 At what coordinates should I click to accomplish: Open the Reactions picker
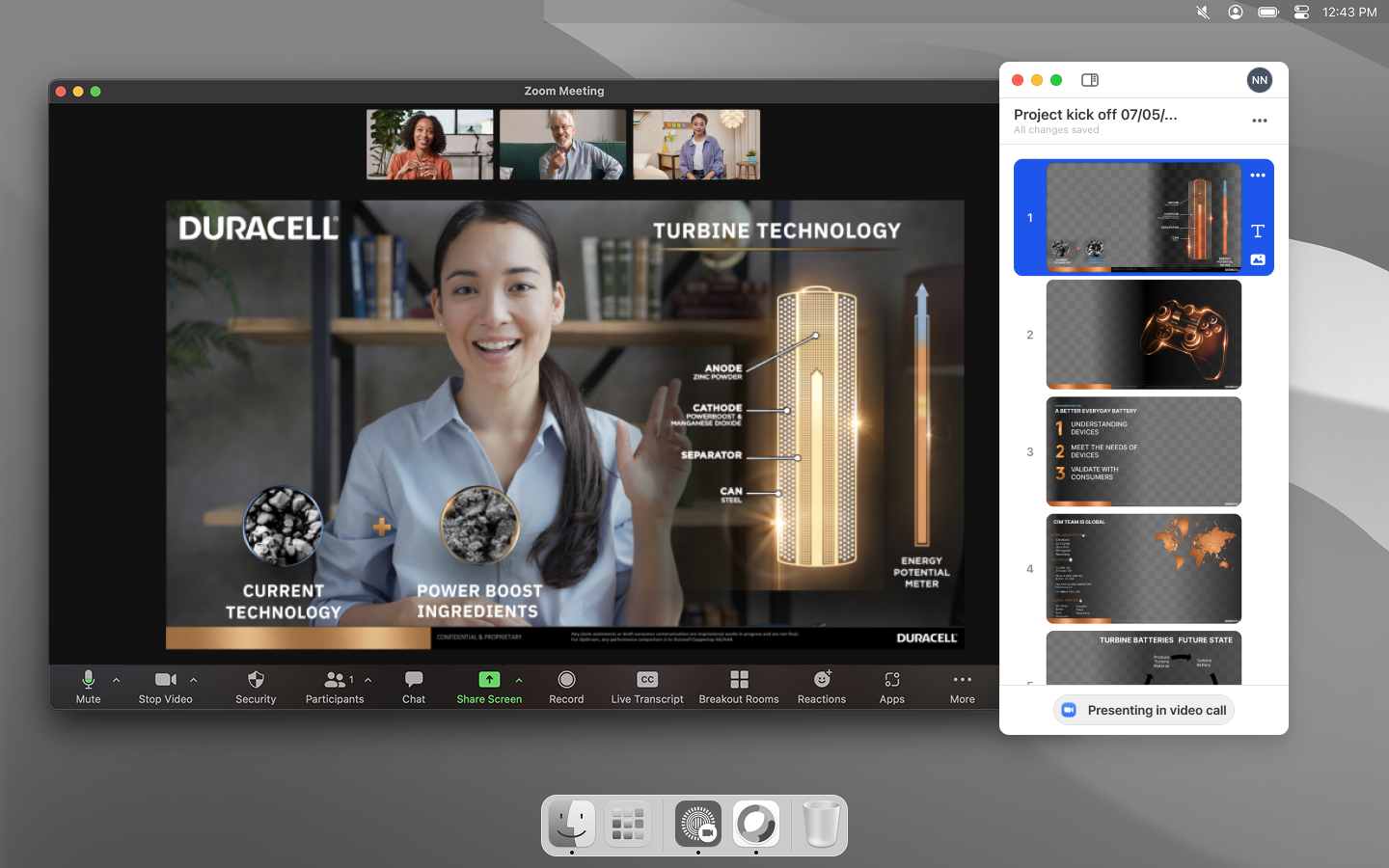click(x=822, y=687)
